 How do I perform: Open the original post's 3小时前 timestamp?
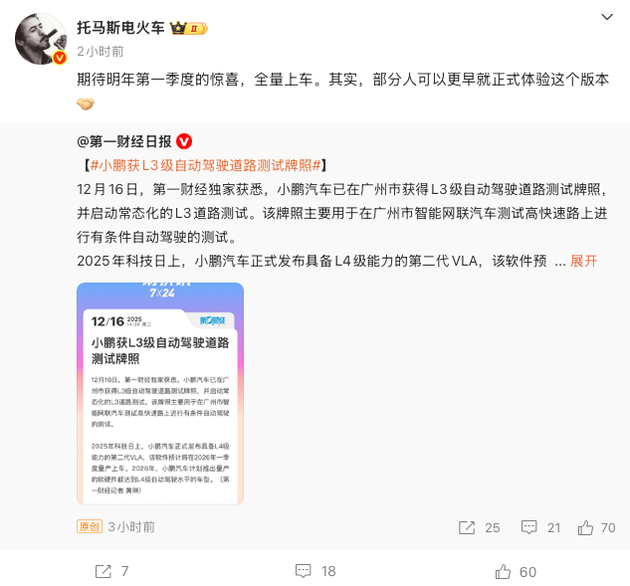click(x=131, y=527)
